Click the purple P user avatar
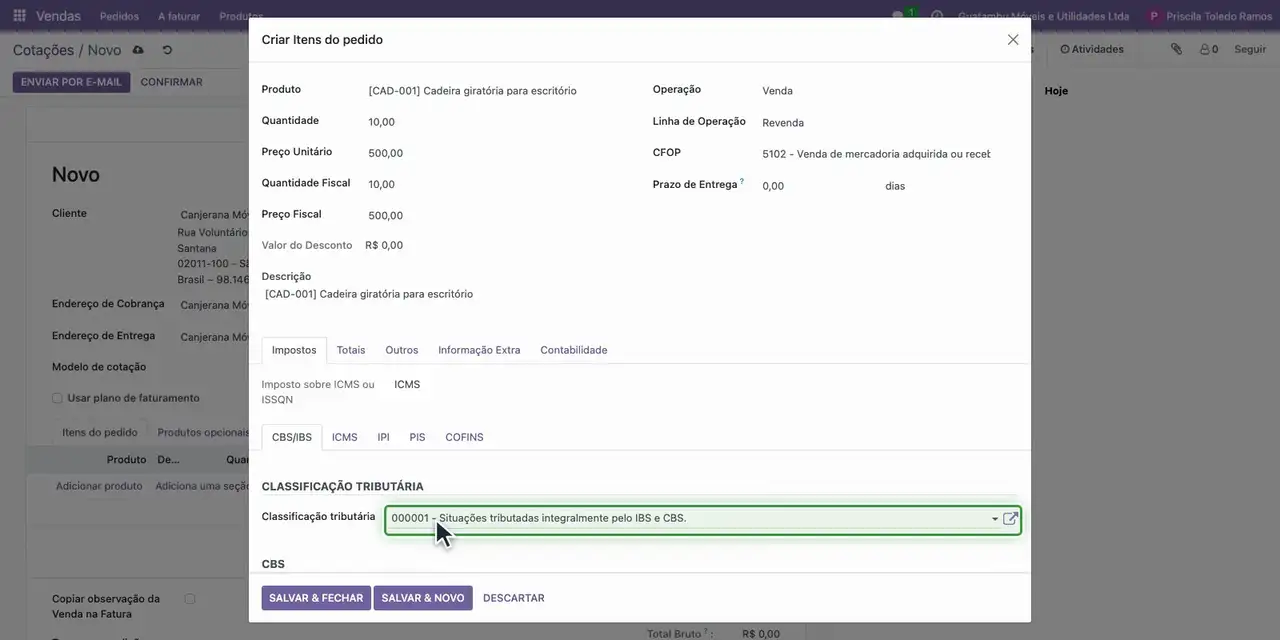The image size is (1280, 640). (1155, 16)
